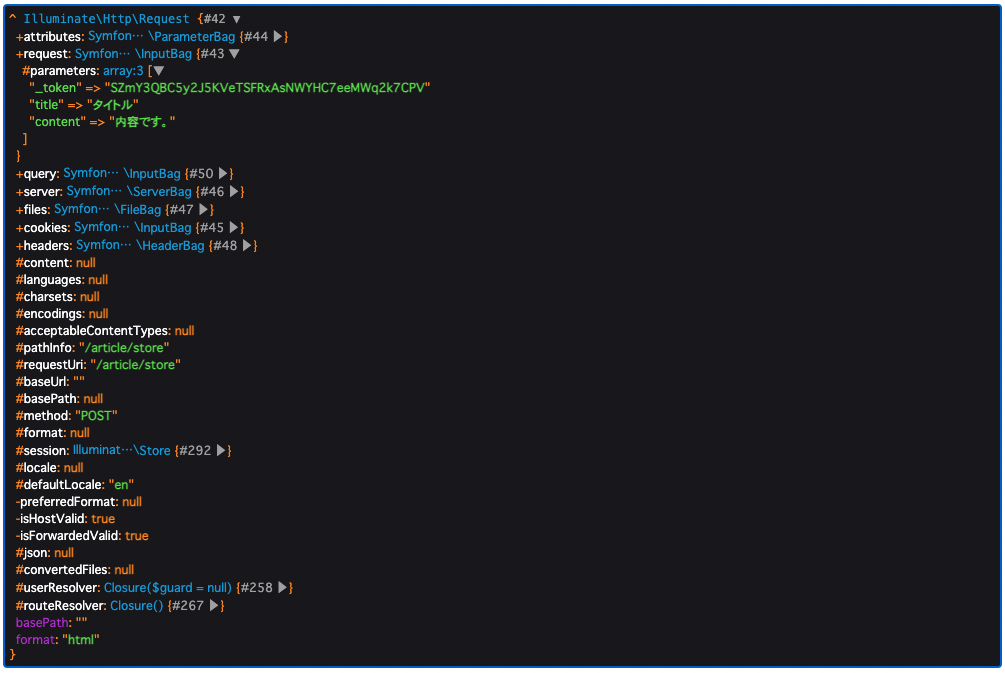1005x673 pixels.
Task: Click the -isForwardedValid true value
Action: click(x=137, y=536)
